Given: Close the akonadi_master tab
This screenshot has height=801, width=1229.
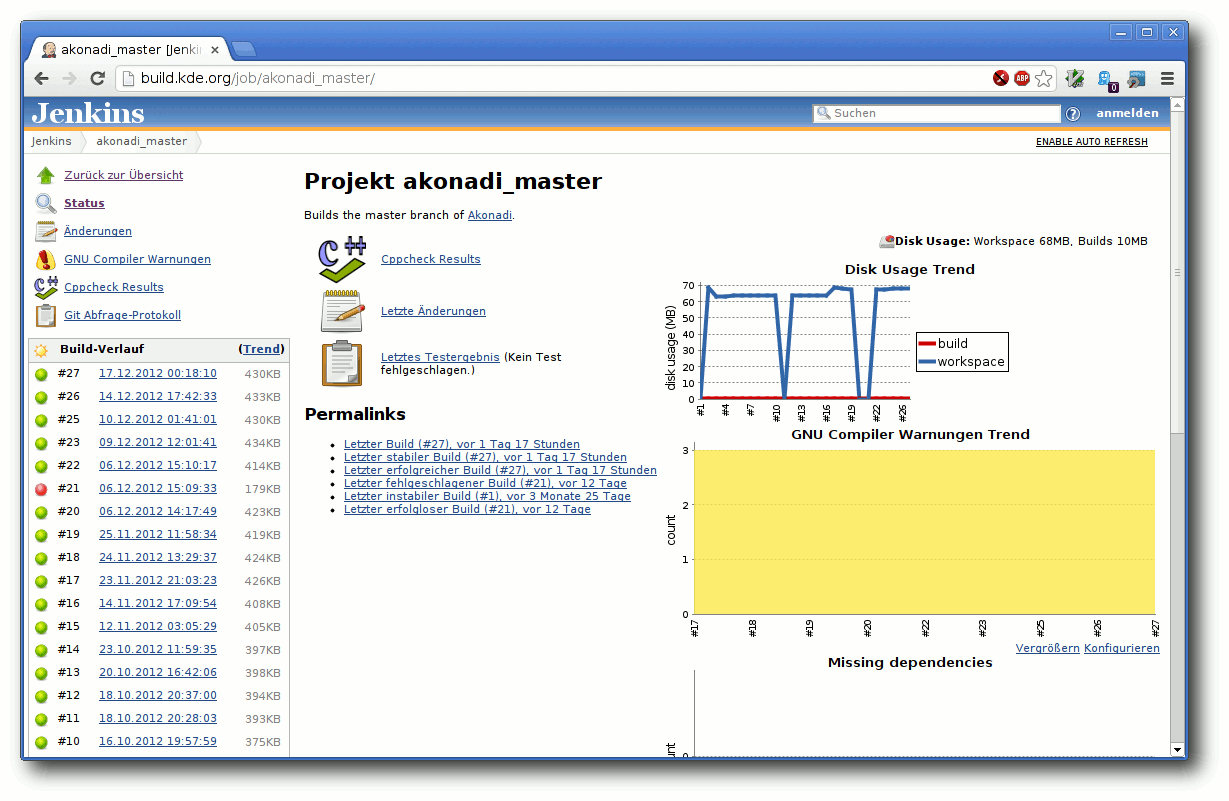Looking at the screenshot, I should [x=215, y=49].
